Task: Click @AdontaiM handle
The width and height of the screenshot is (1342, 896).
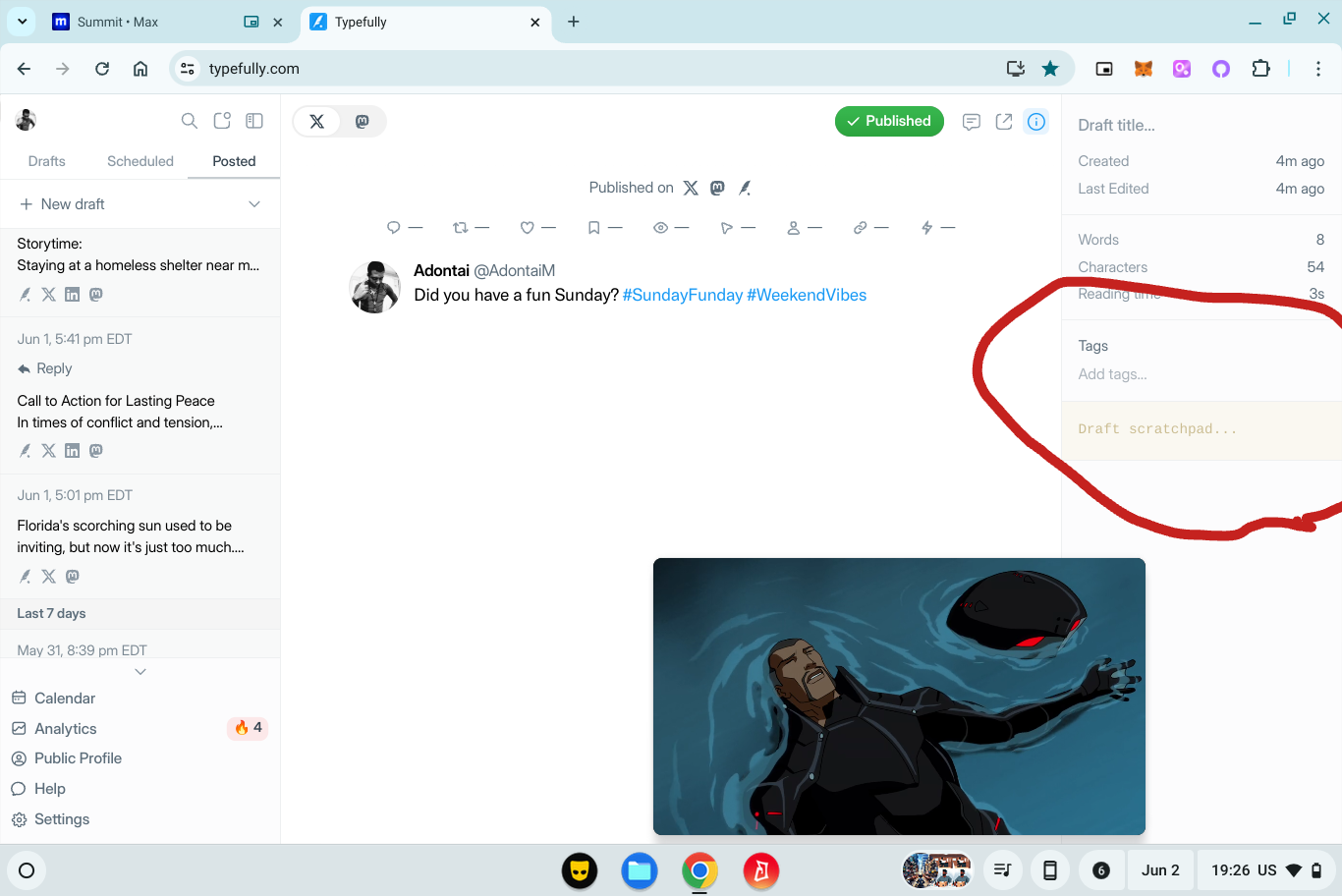Action: [515, 270]
